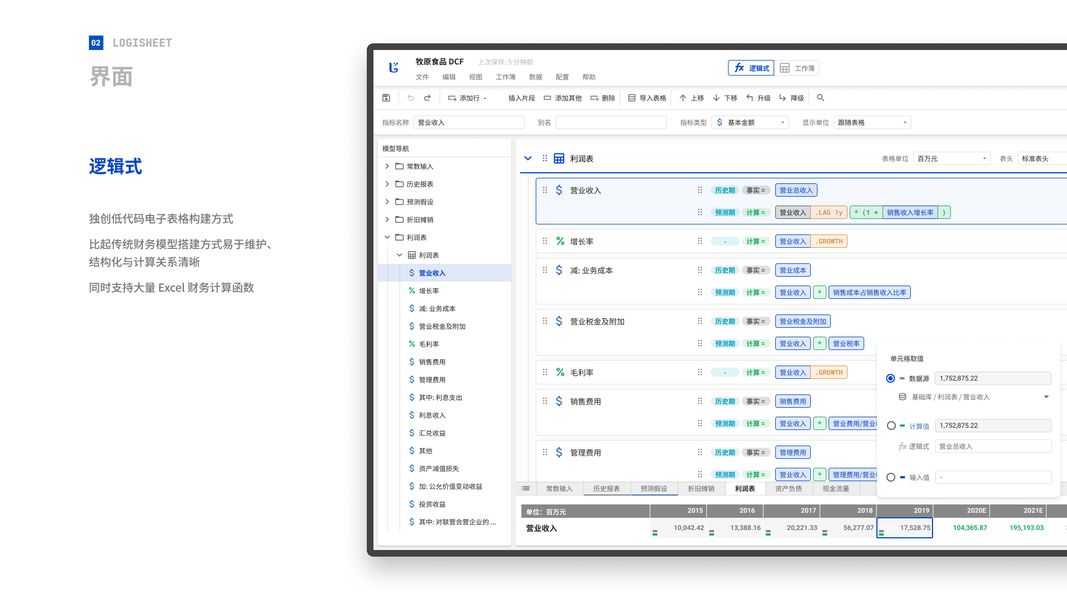
Task: Click the 插入片段 button
Action: coord(521,98)
